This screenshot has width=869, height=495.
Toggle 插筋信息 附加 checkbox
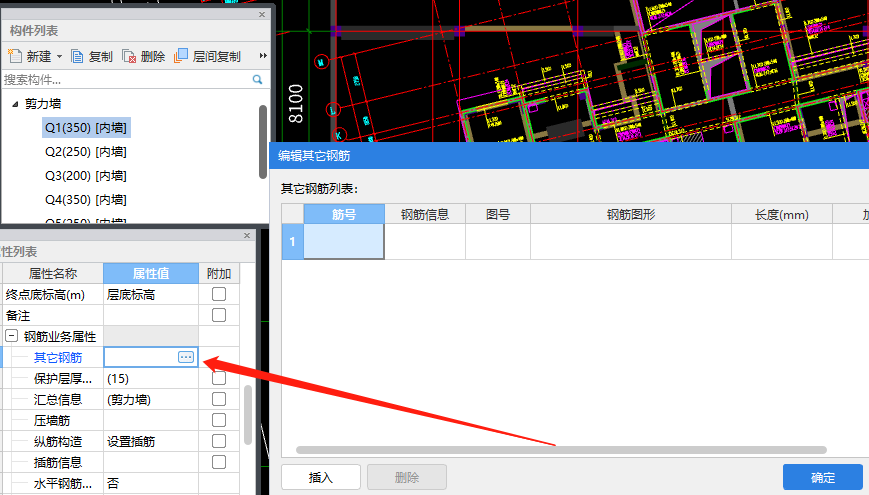pos(219,462)
